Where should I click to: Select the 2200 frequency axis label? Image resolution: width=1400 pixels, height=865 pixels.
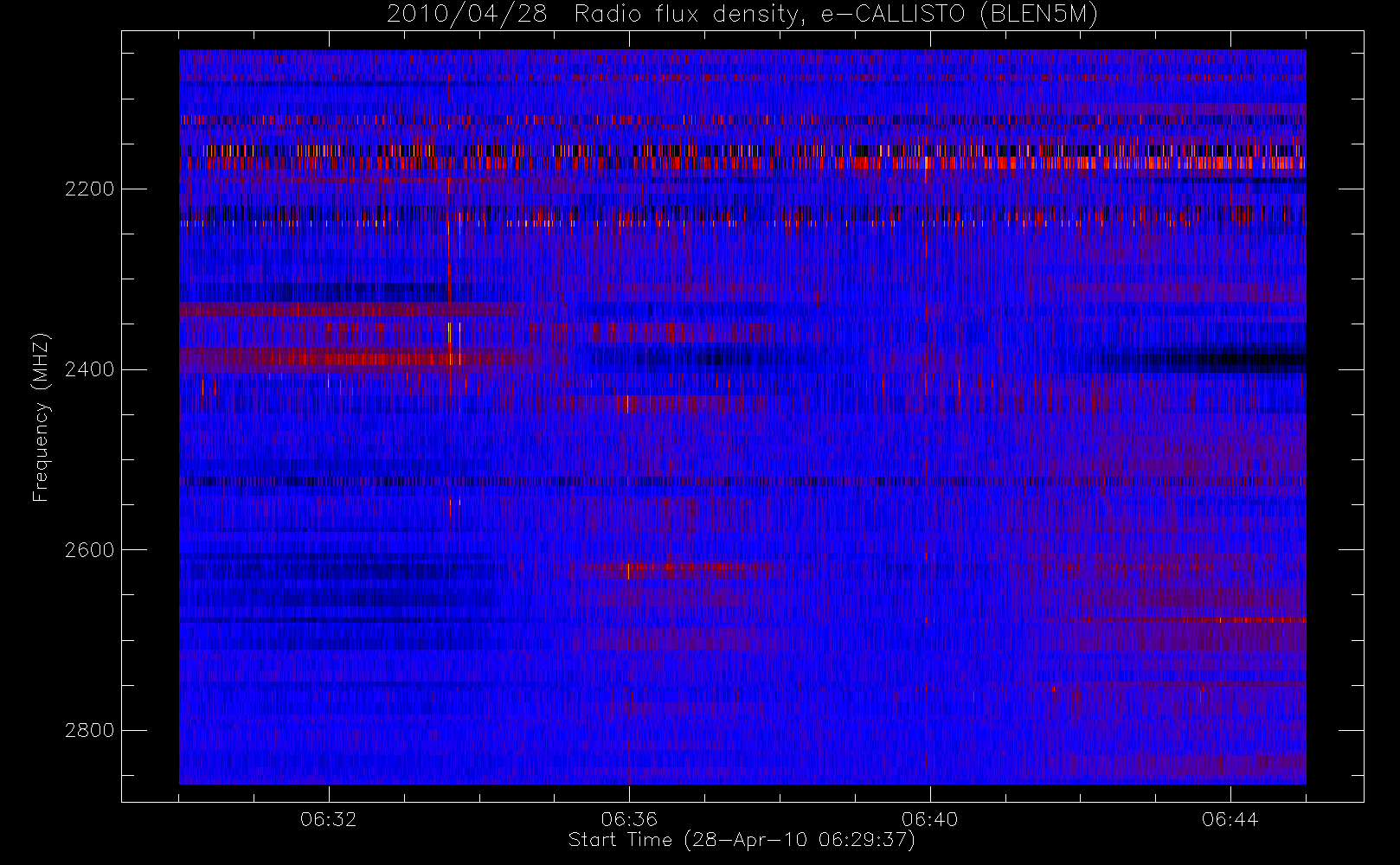tap(89, 189)
